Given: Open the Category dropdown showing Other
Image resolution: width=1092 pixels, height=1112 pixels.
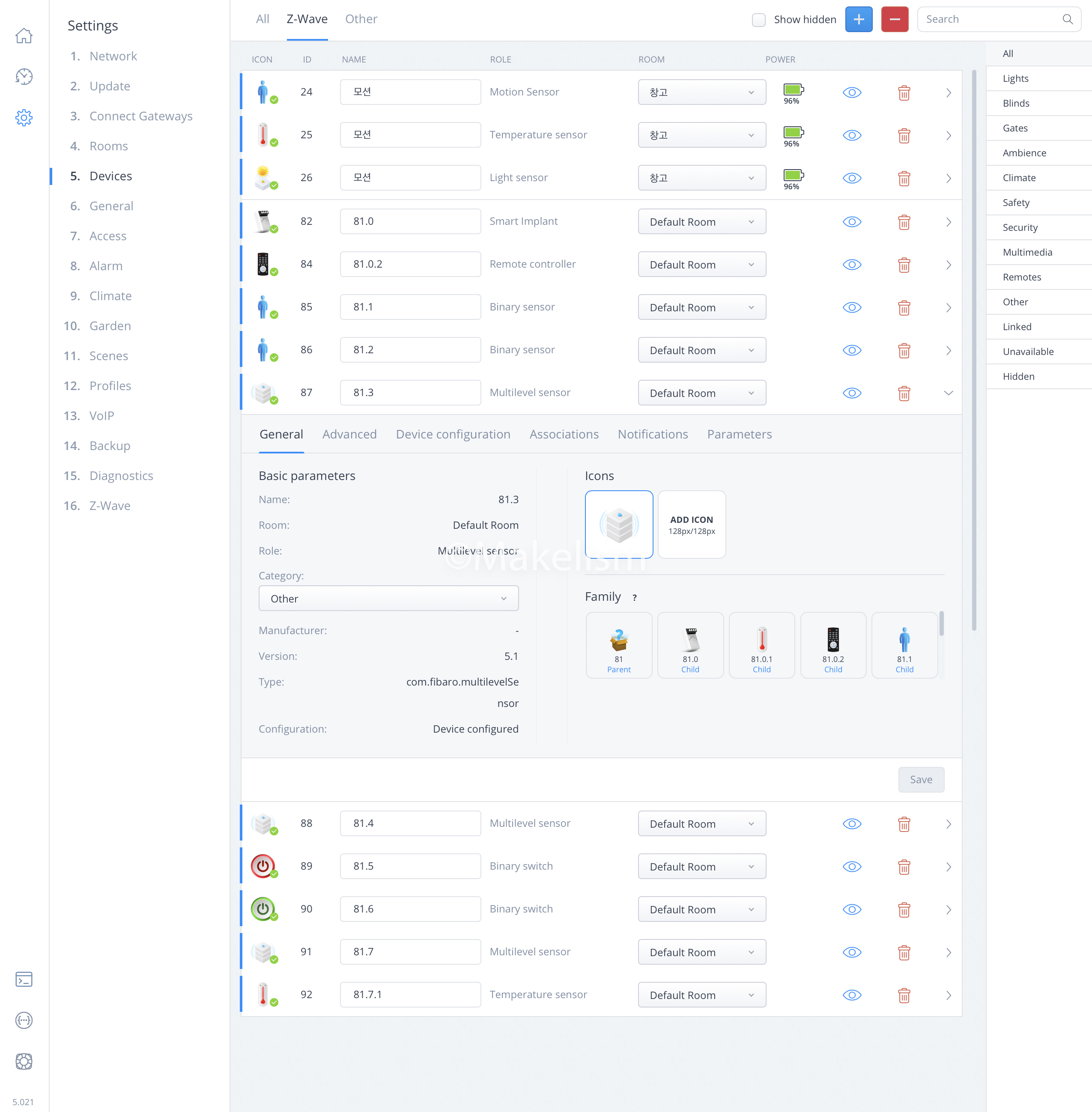Looking at the screenshot, I should click(x=388, y=598).
